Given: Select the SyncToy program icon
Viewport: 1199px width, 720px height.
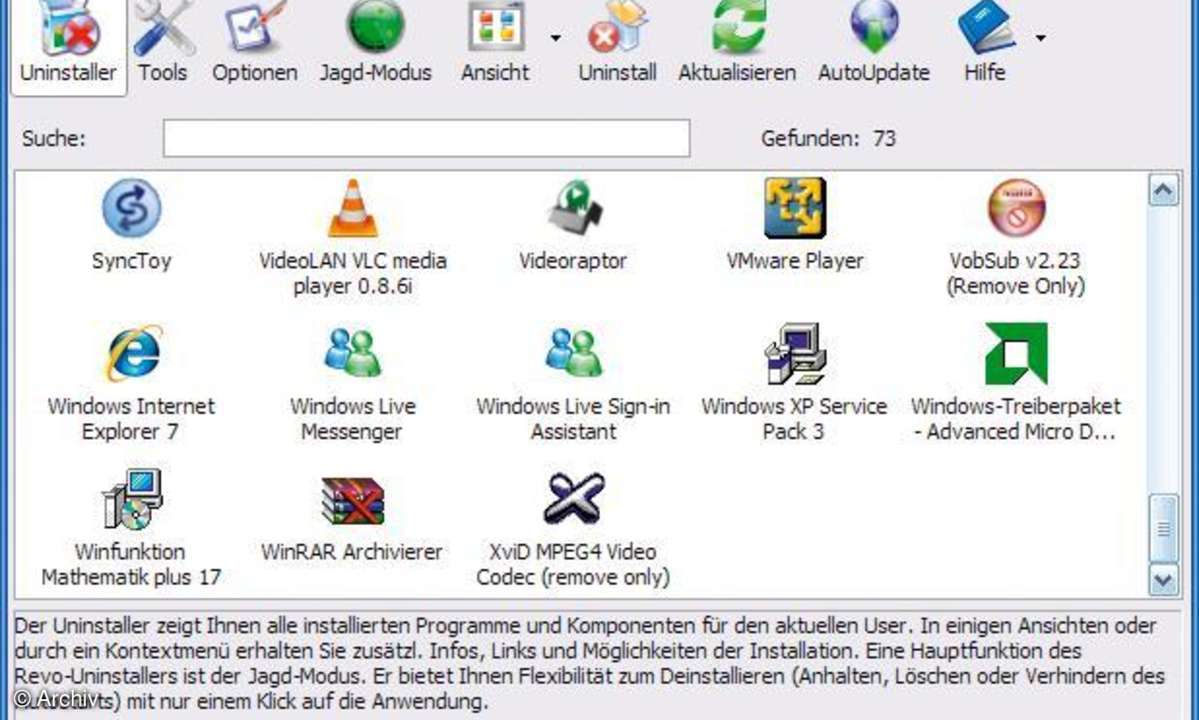Looking at the screenshot, I should (x=132, y=208).
